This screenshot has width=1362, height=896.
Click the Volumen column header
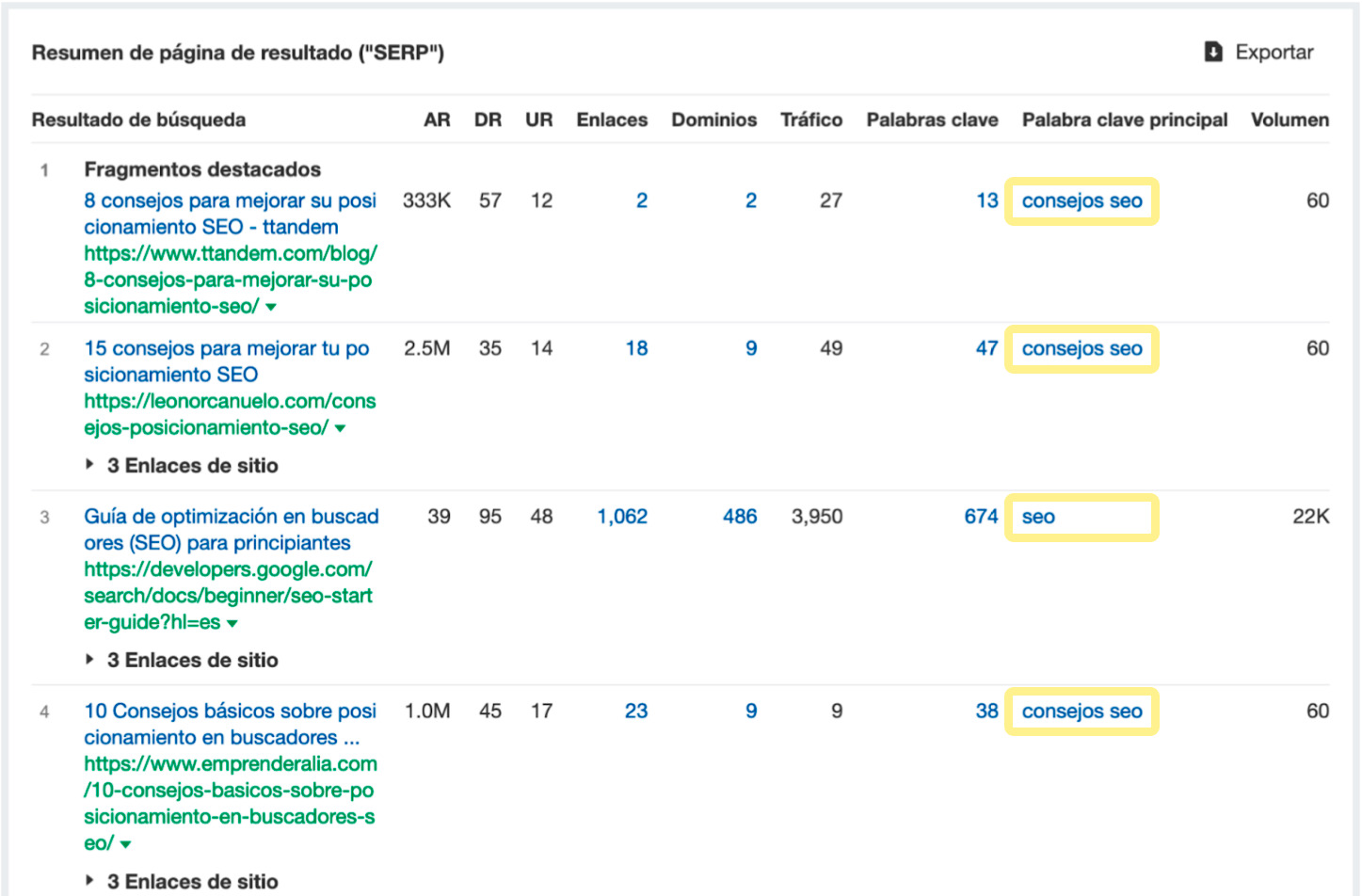click(1290, 120)
